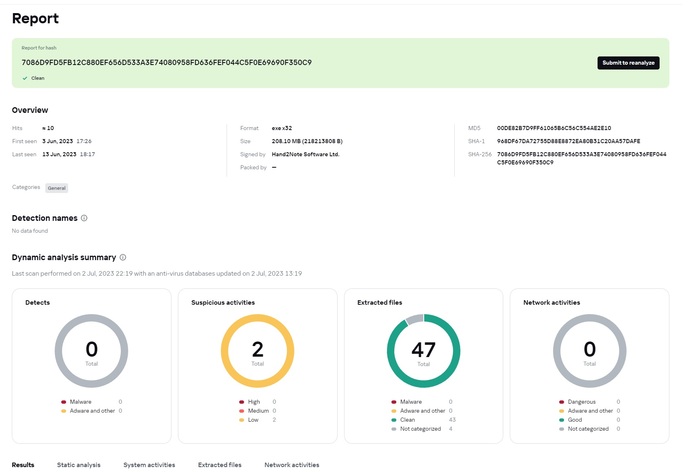This screenshot has width=700, height=472.
Task: Click Low count 2 in Suspicious activities
Action: [x=274, y=420]
